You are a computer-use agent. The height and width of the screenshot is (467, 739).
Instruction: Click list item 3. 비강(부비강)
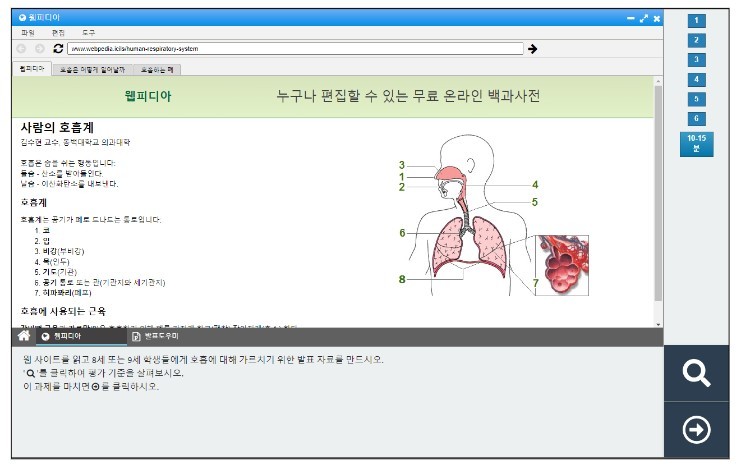pos(59,251)
